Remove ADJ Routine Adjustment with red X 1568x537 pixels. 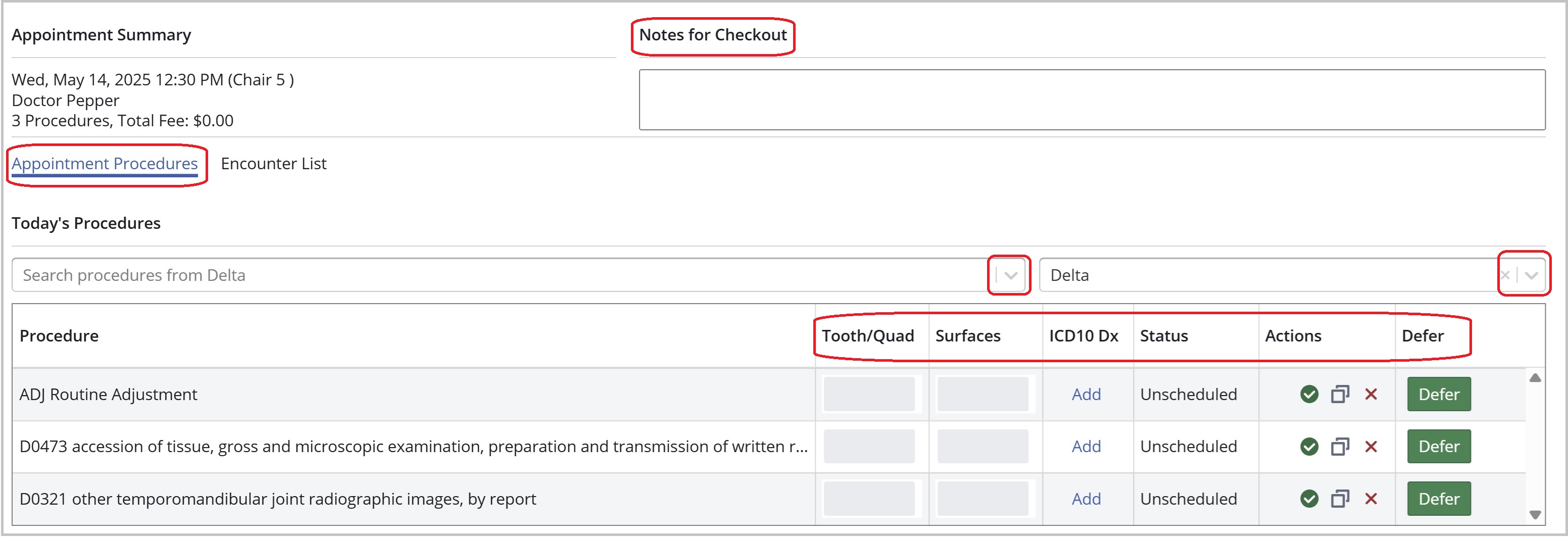[x=1371, y=395]
